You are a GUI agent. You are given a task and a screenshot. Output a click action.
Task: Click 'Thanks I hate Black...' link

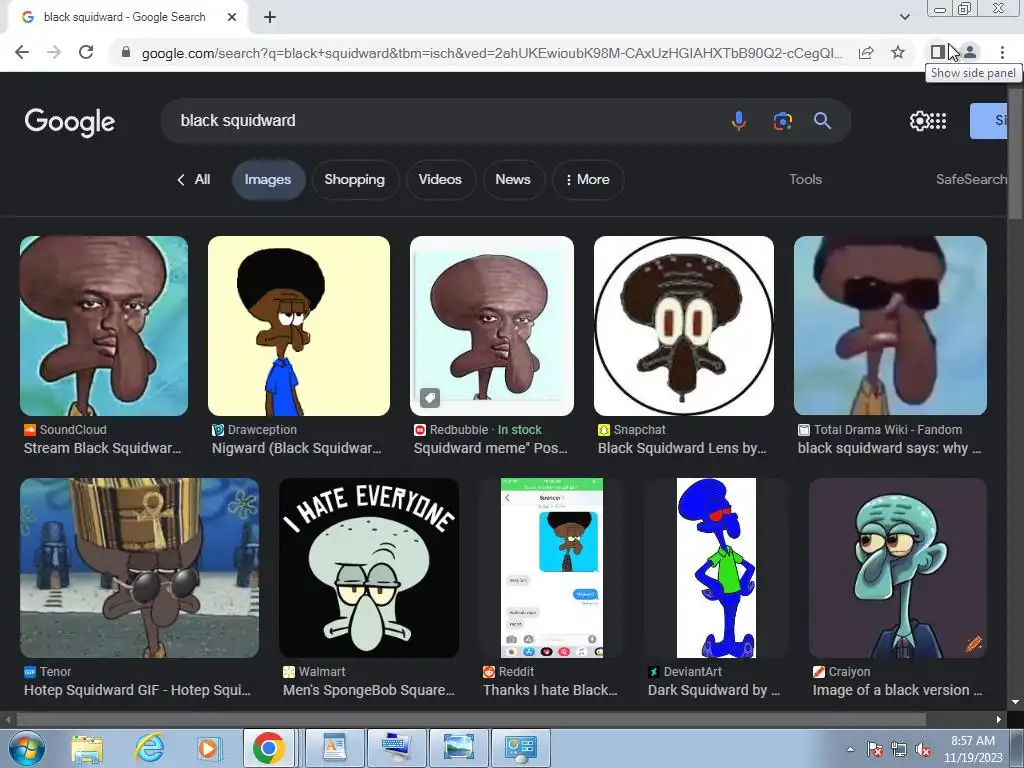point(550,690)
